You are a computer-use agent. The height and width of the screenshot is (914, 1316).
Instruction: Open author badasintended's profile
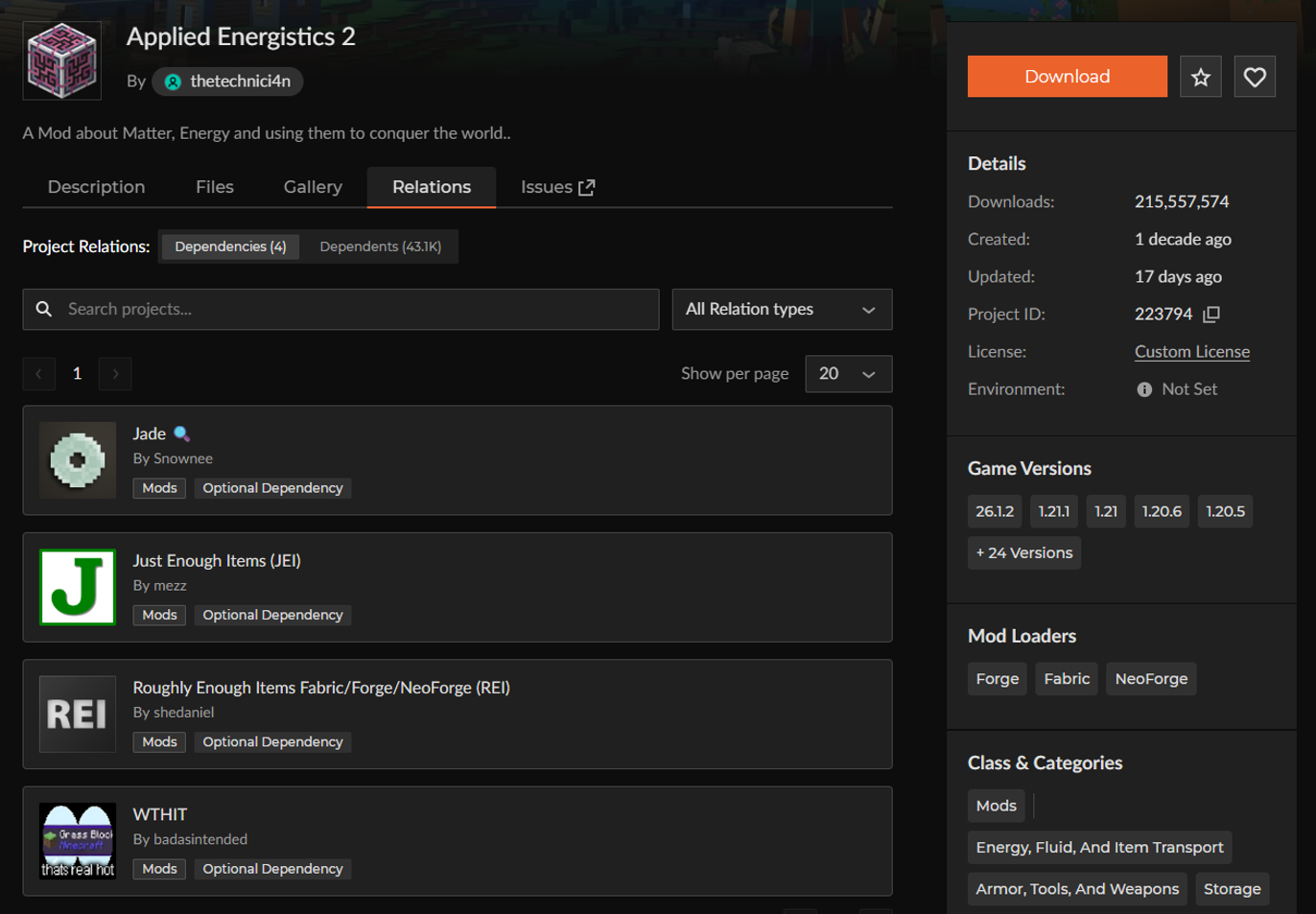click(x=200, y=839)
